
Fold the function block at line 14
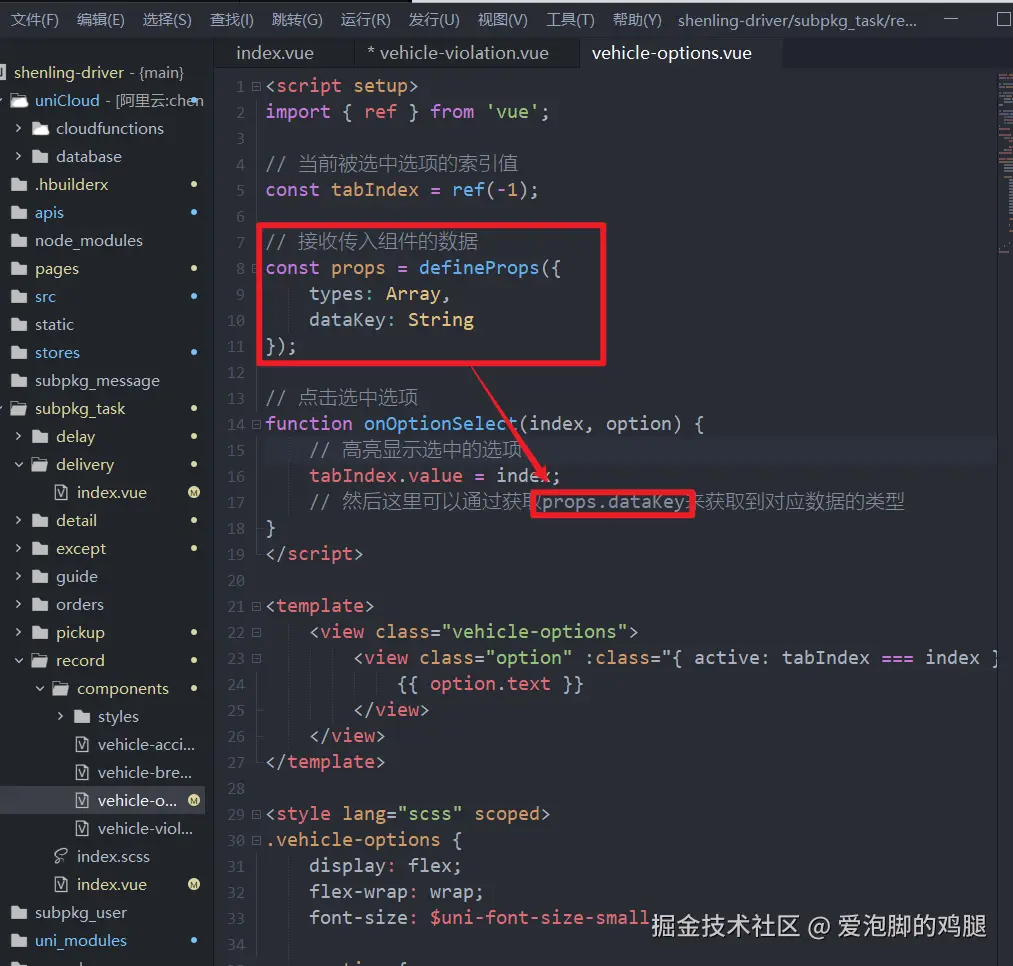pos(256,425)
